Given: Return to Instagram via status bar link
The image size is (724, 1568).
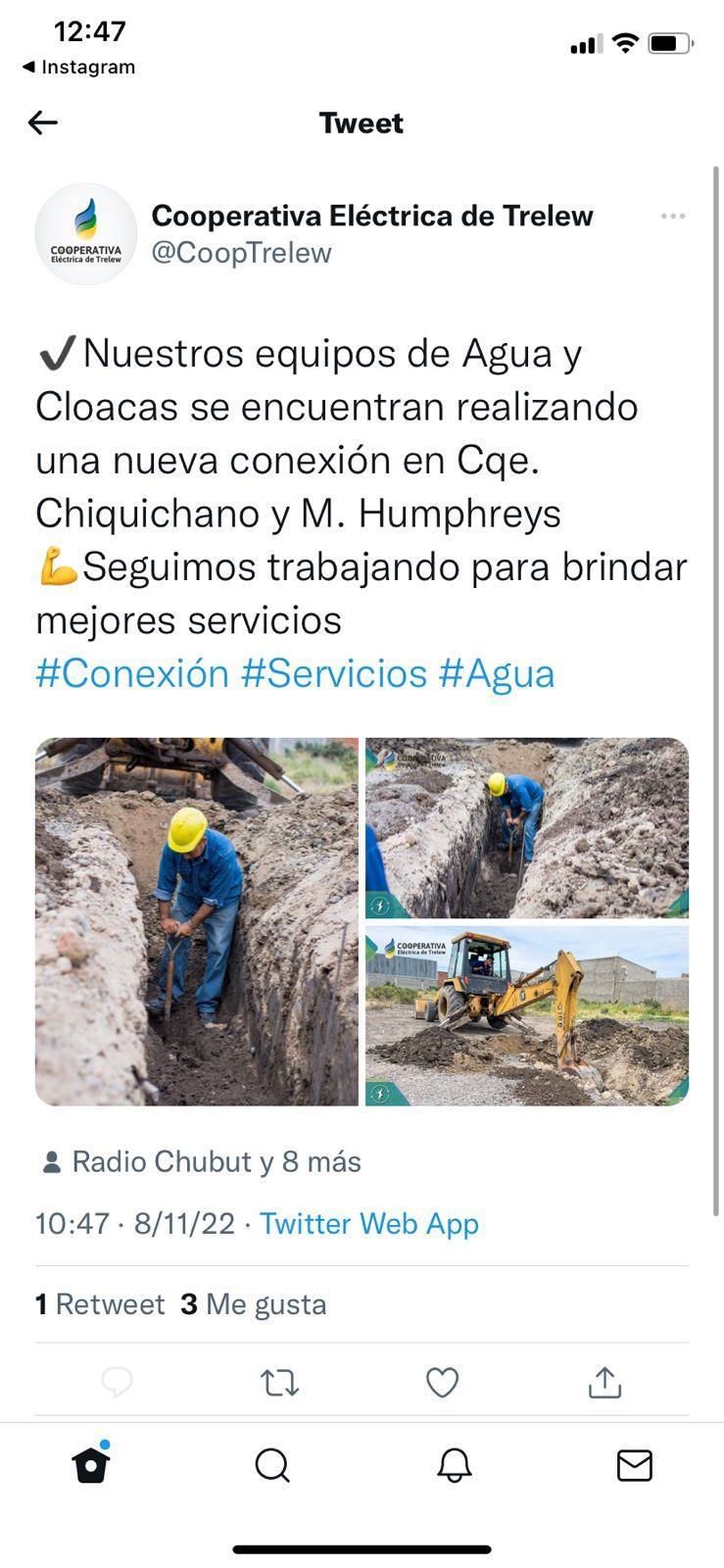Looking at the screenshot, I should (x=78, y=67).
